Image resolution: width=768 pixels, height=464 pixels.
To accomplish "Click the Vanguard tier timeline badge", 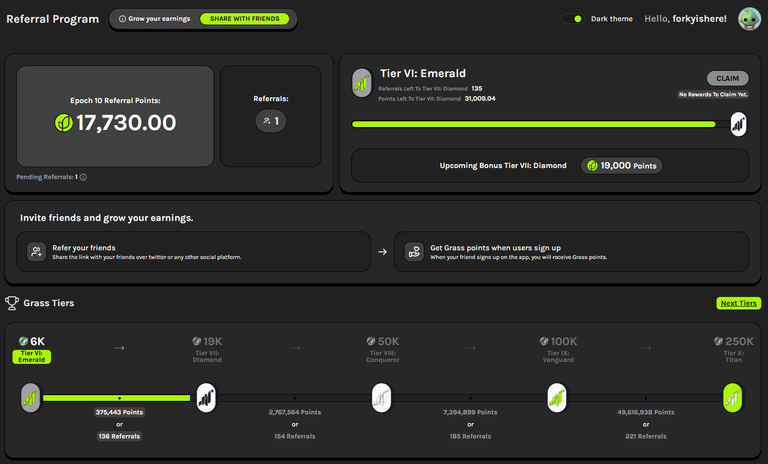I will (x=557, y=398).
